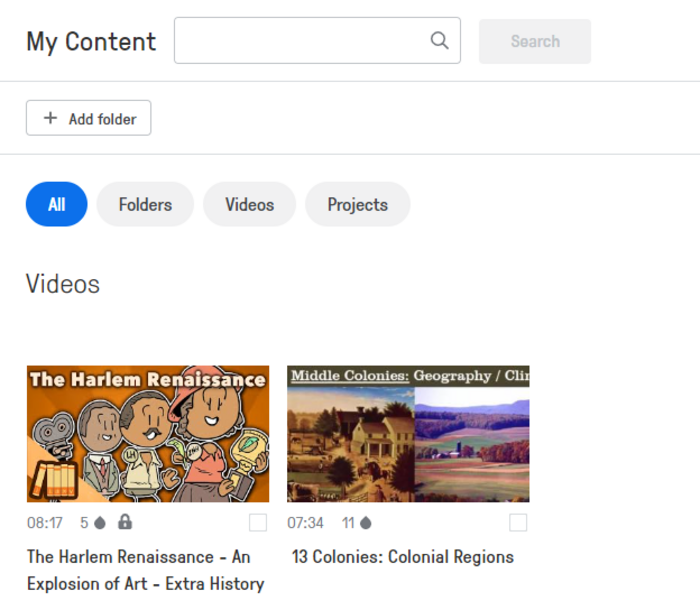Click the 07:34 duration label
The width and height of the screenshot is (700, 610).
305,523
